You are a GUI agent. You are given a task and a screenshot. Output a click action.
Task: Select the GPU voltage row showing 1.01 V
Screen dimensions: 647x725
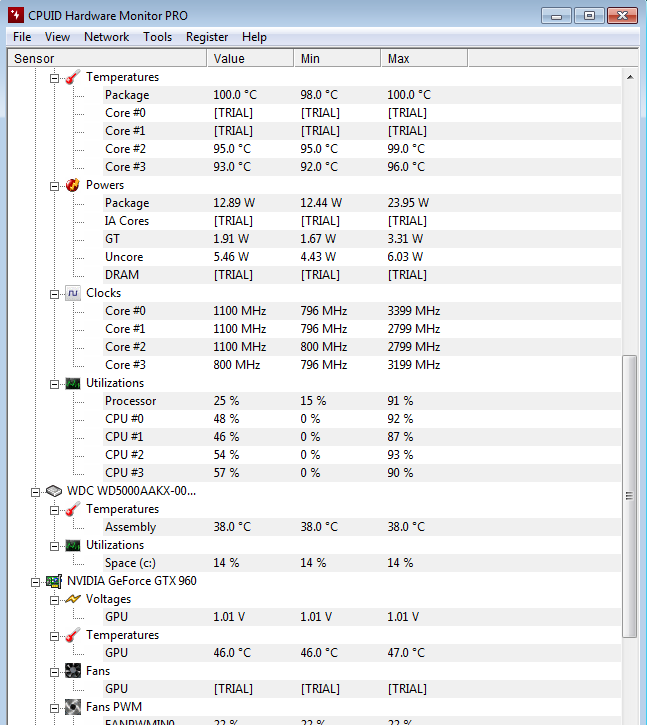361,617
